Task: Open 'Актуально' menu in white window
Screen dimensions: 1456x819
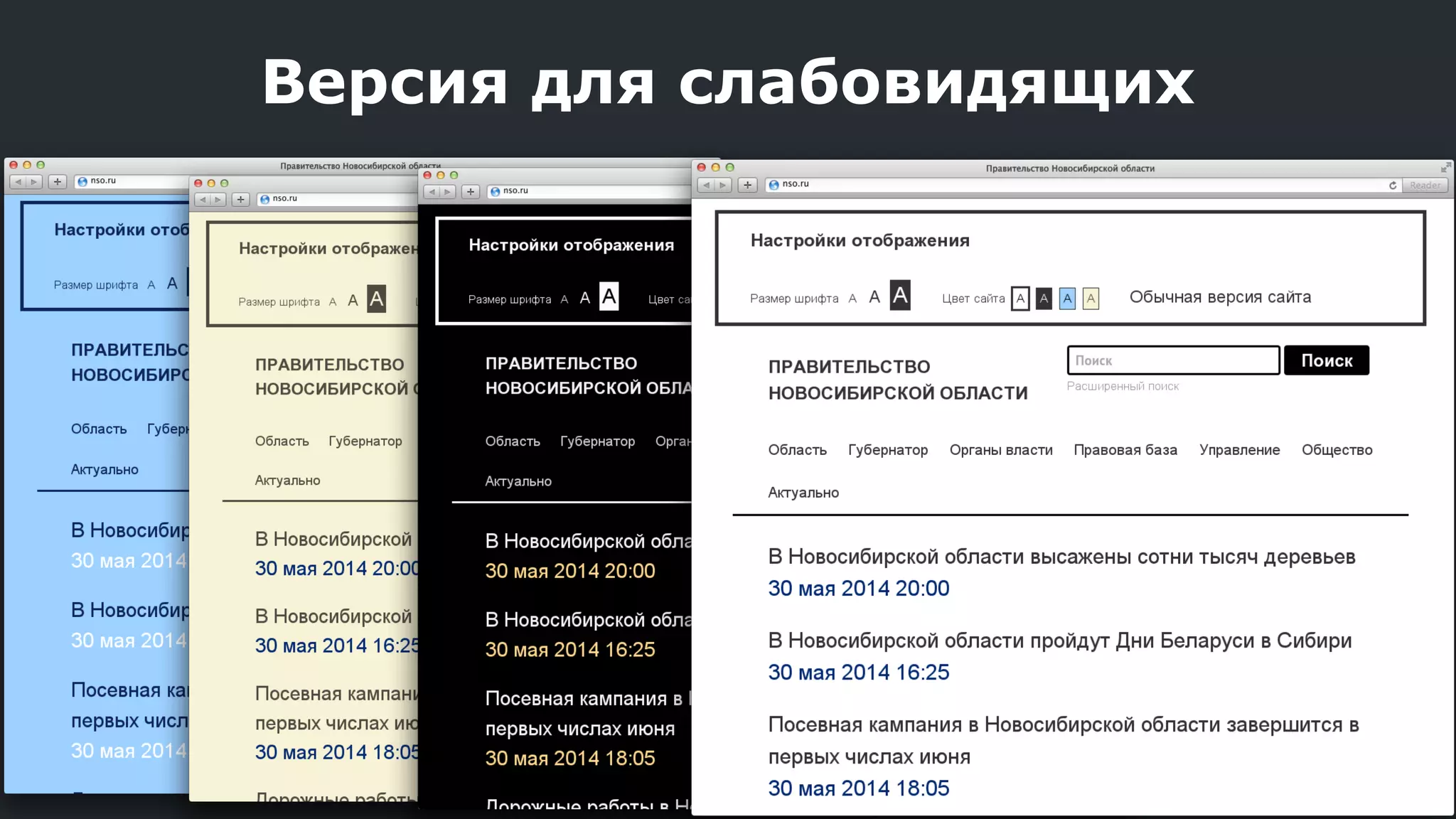Action: coord(803,493)
